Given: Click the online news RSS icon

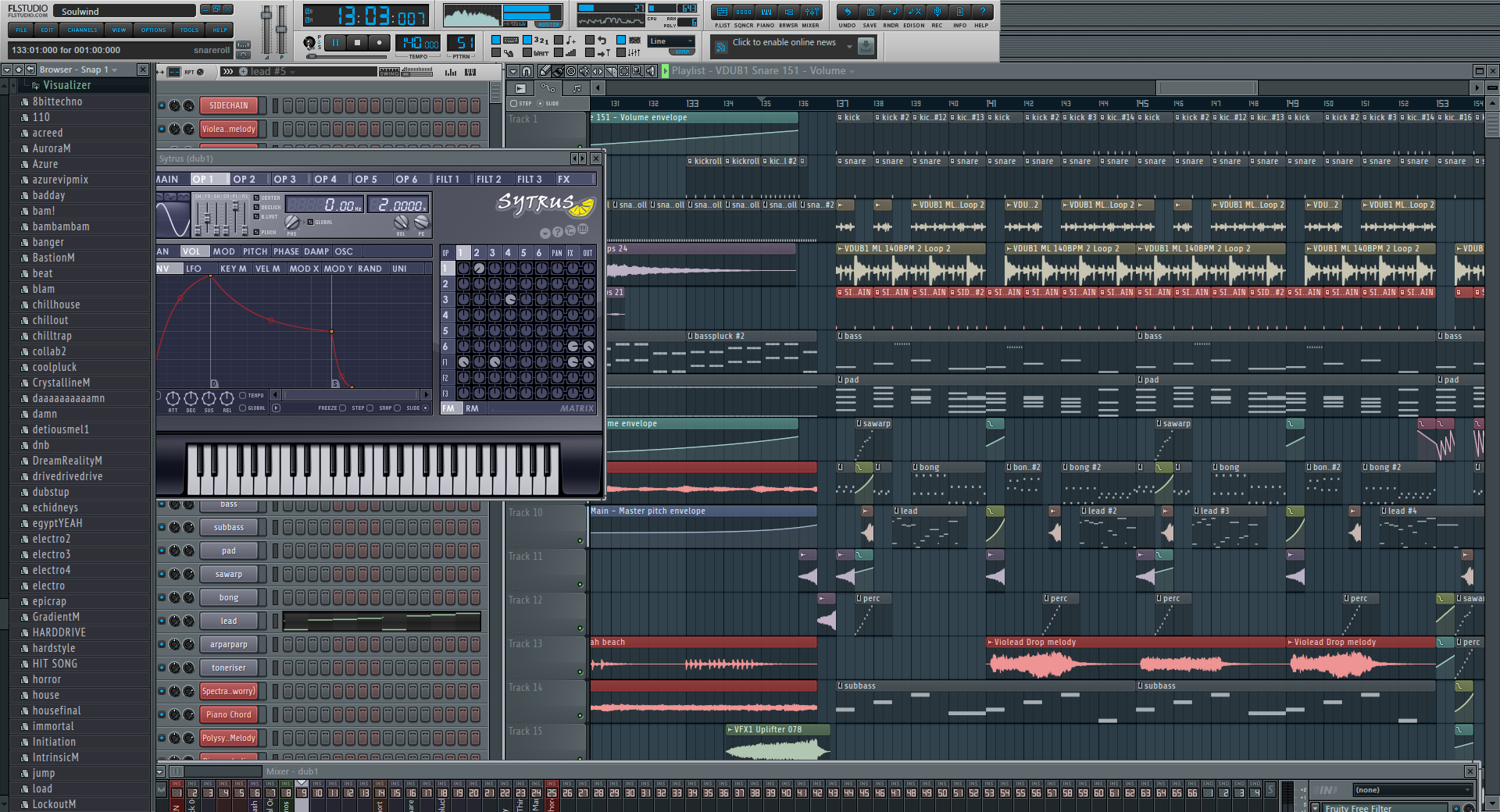Looking at the screenshot, I should [x=720, y=48].
